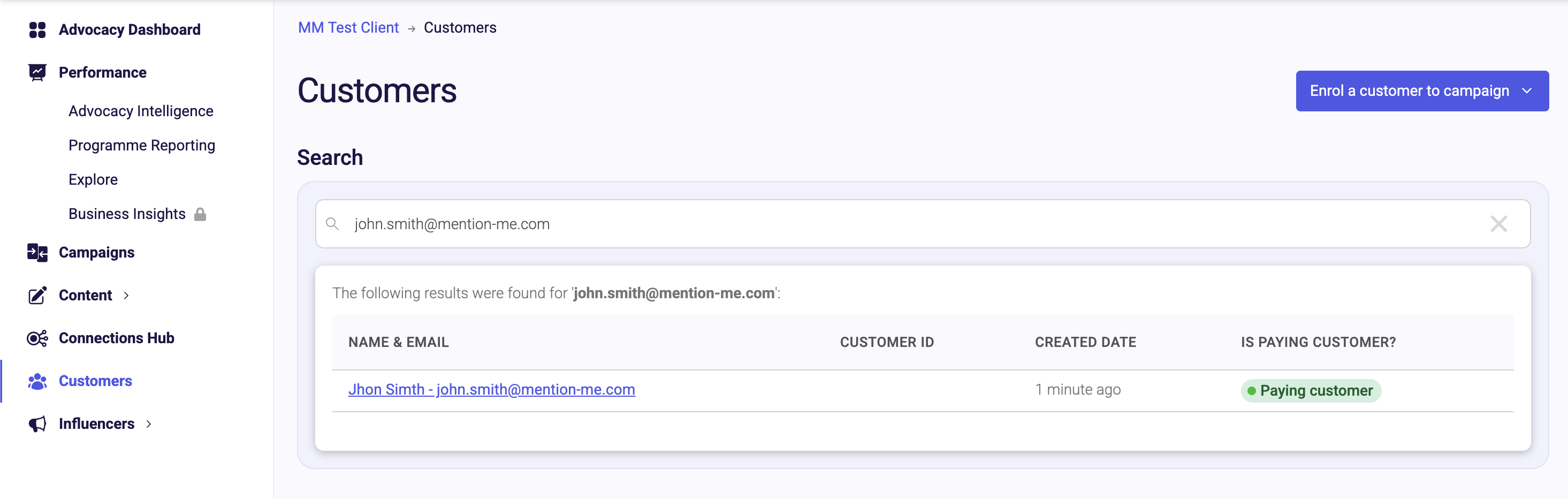Image resolution: width=1568 pixels, height=499 pixels.
Task: Click the CREATED DATE column header
Action: point(1085,343)
